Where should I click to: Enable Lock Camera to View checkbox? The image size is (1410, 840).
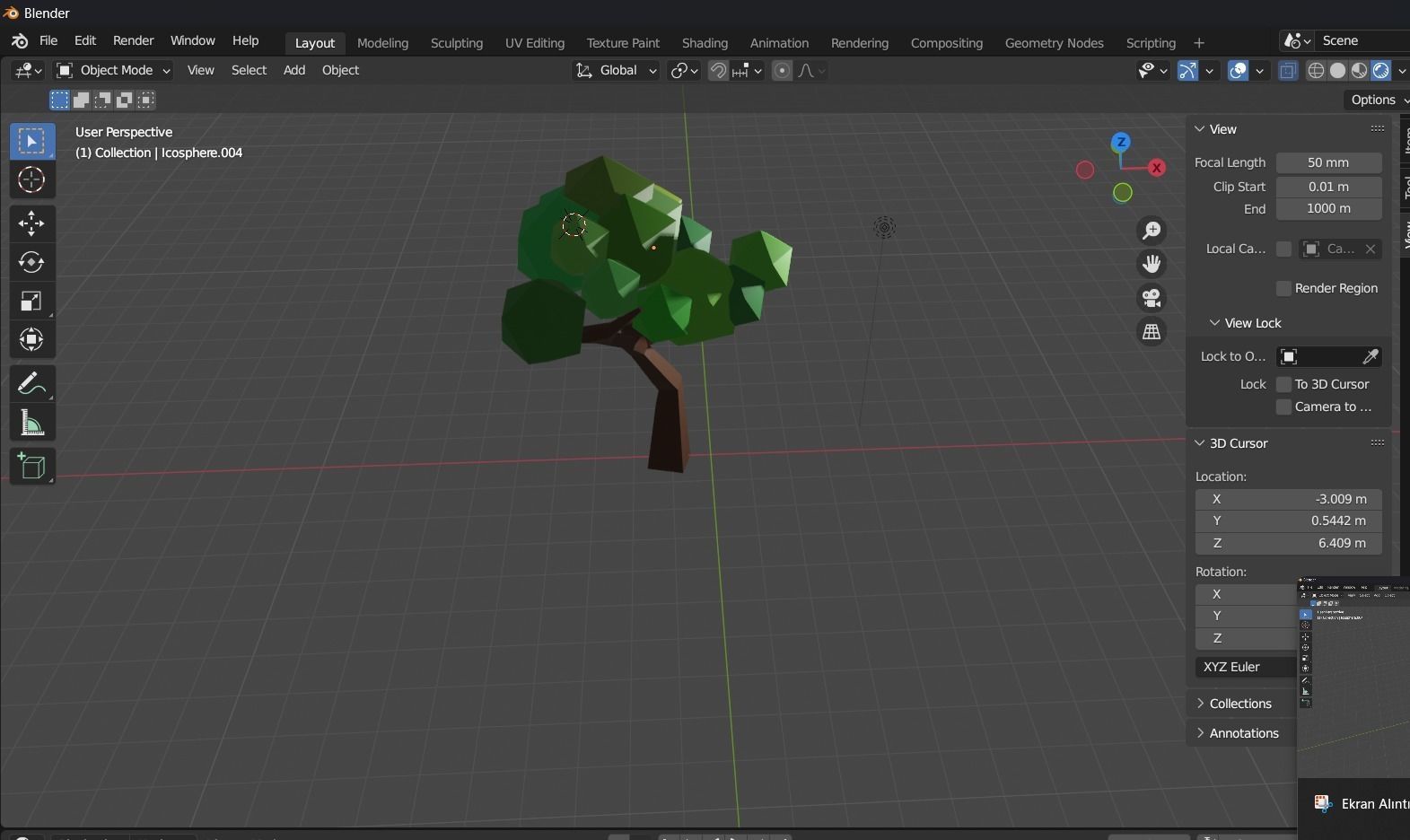tap(1283, 407)
